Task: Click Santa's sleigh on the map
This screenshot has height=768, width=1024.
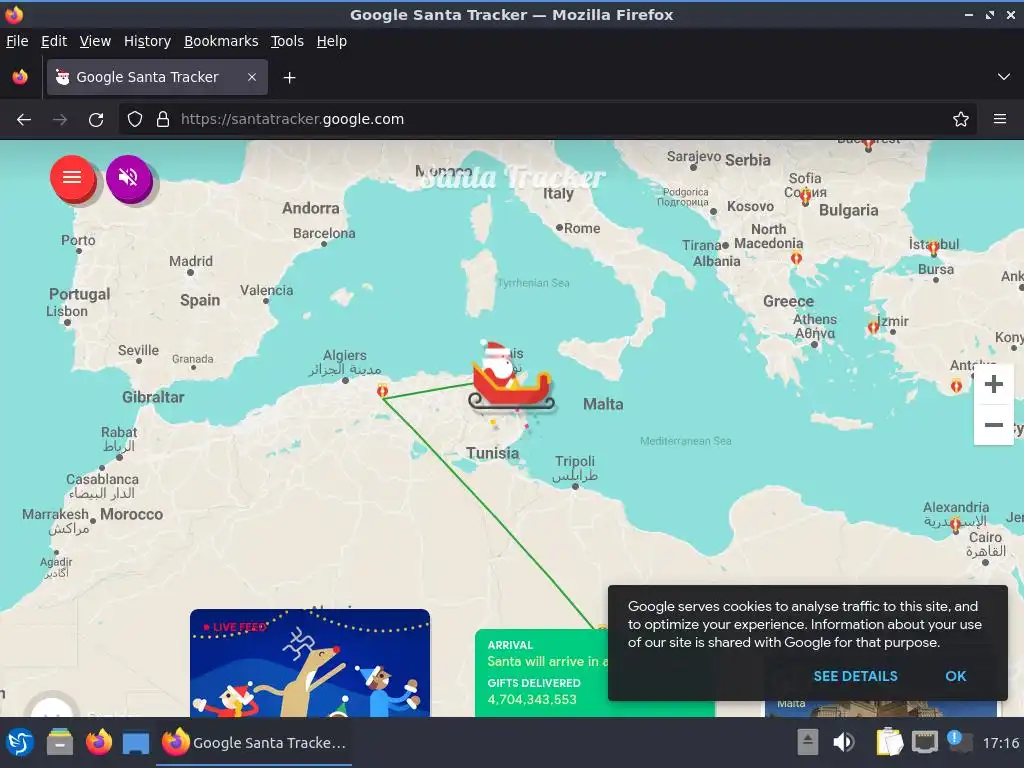Action: pos(510,377)
